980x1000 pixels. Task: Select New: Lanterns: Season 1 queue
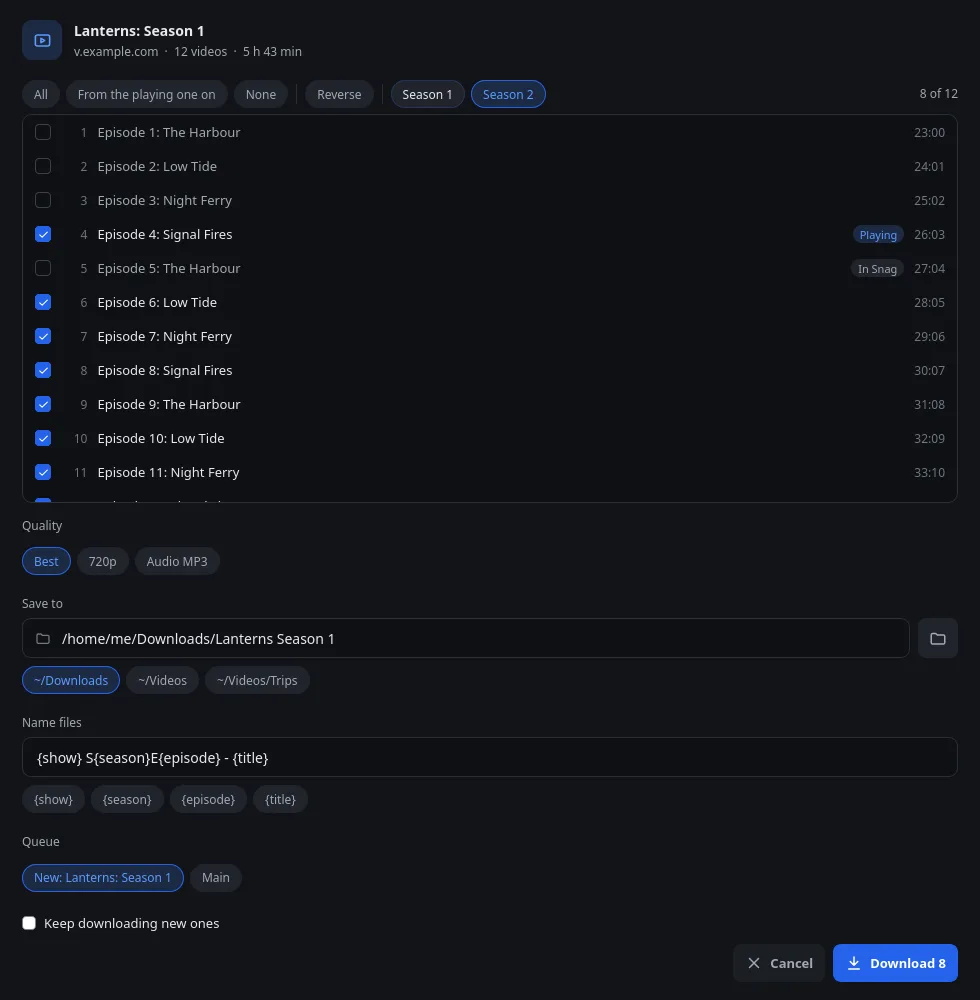pos(103,878)
